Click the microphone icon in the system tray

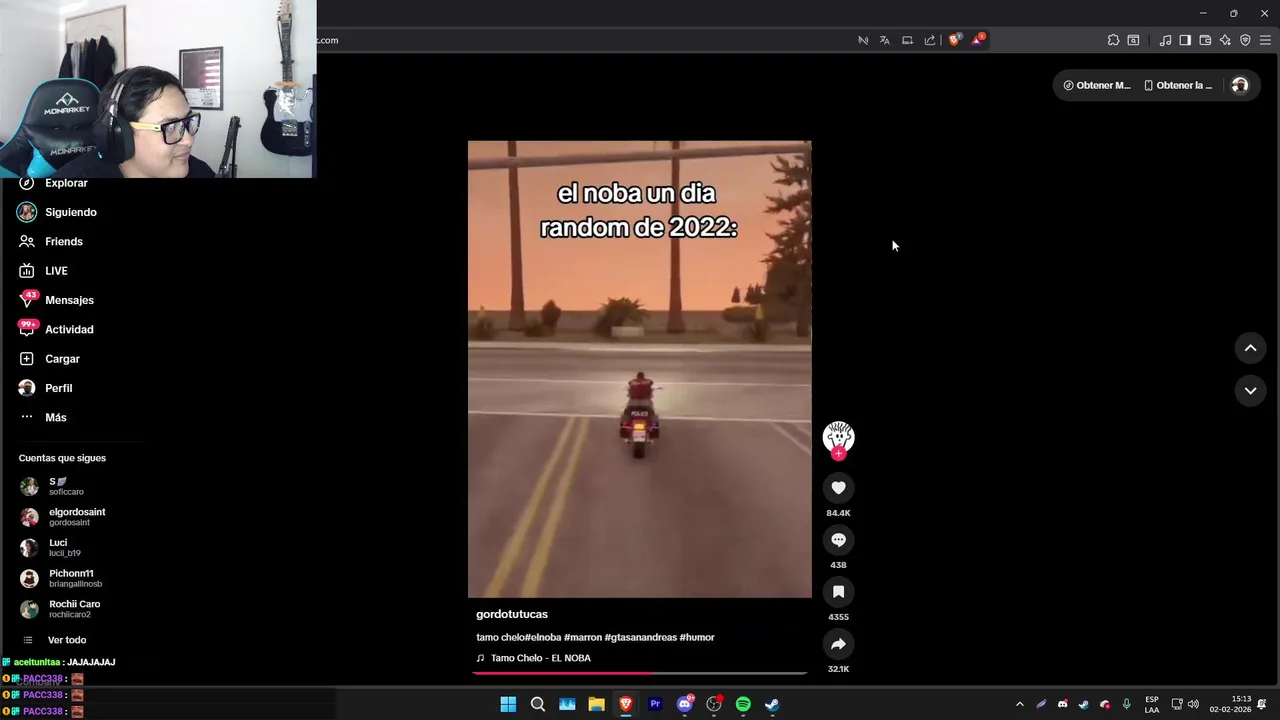tap(1126, 704)
